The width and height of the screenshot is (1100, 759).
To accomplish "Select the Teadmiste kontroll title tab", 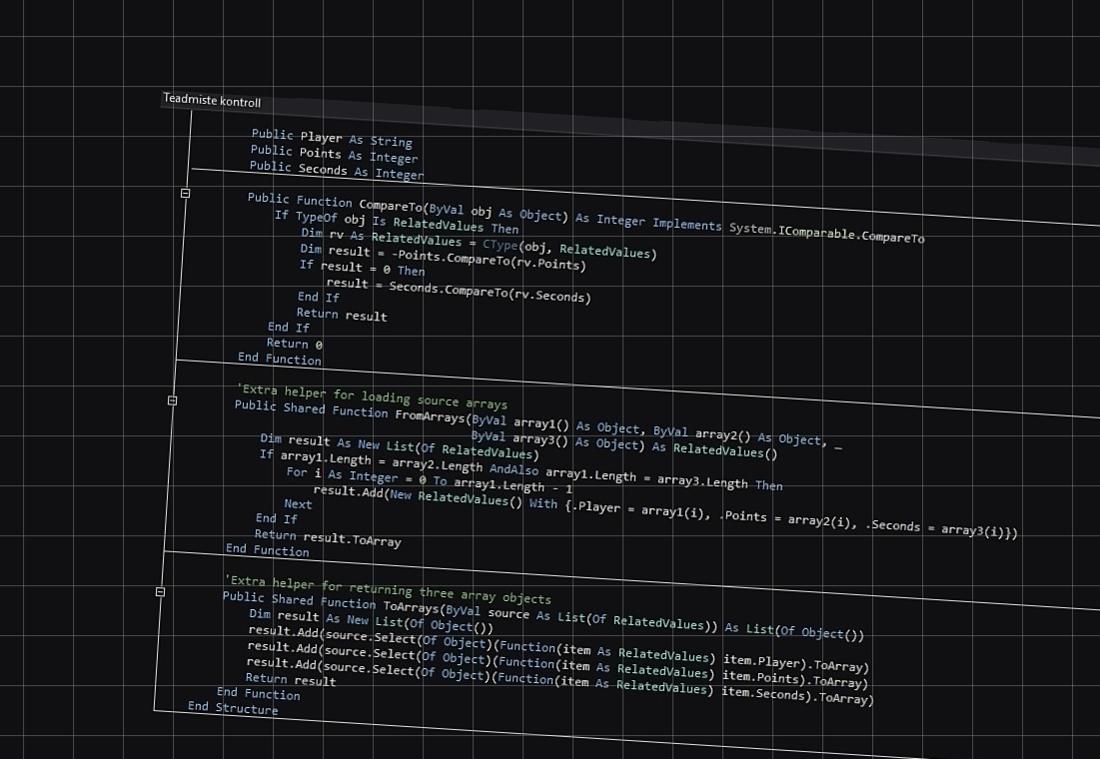I will click(212, 101).
